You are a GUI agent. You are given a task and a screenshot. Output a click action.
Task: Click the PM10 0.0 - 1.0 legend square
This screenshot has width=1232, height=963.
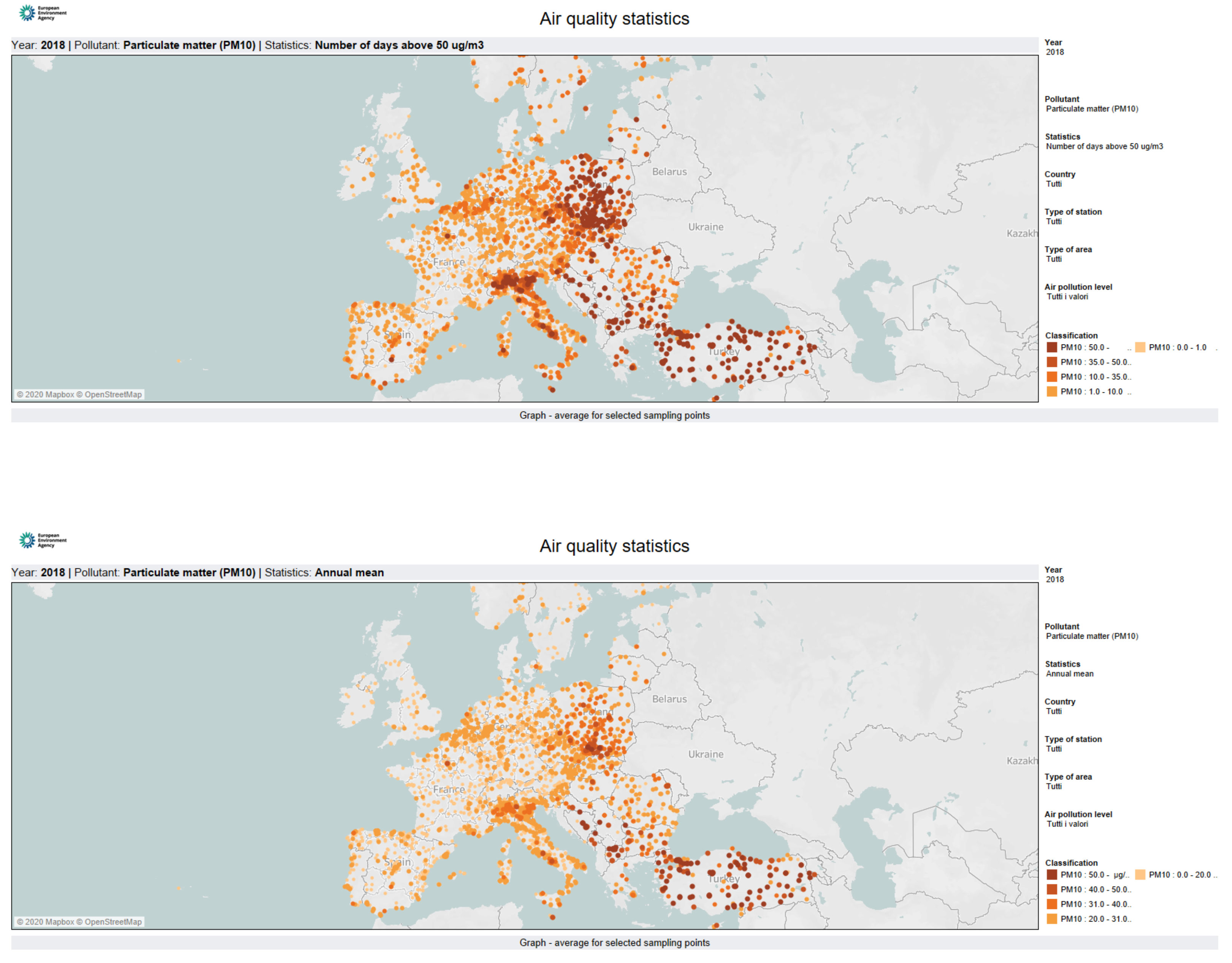1140,347
